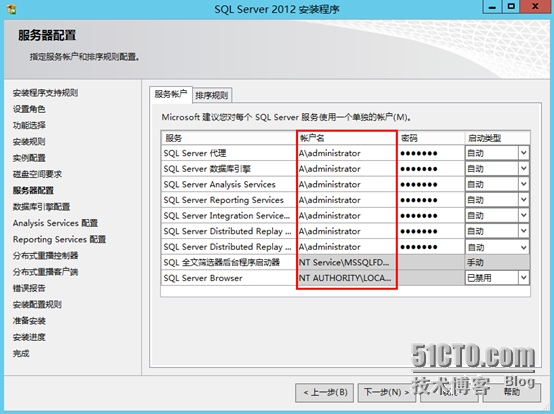Open startup type for SQL Server Integration Service
The width and height of the screenshot is (554, 414).
pyautogui.click(x=524, y=215)
